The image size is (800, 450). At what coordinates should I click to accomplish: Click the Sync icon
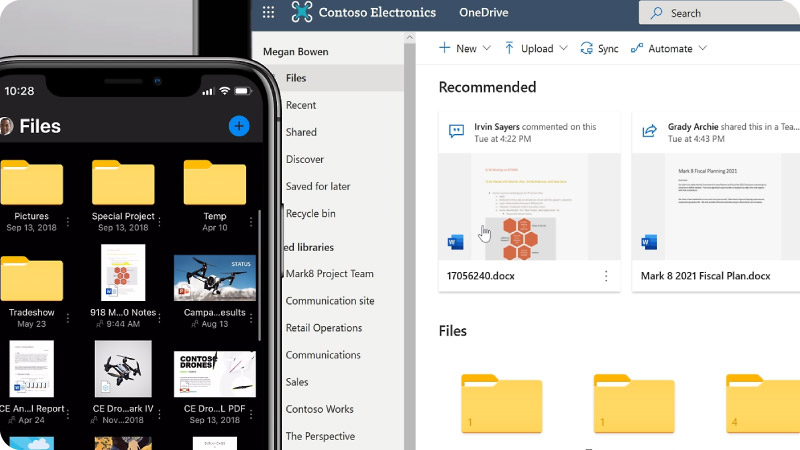click(587, 48)
